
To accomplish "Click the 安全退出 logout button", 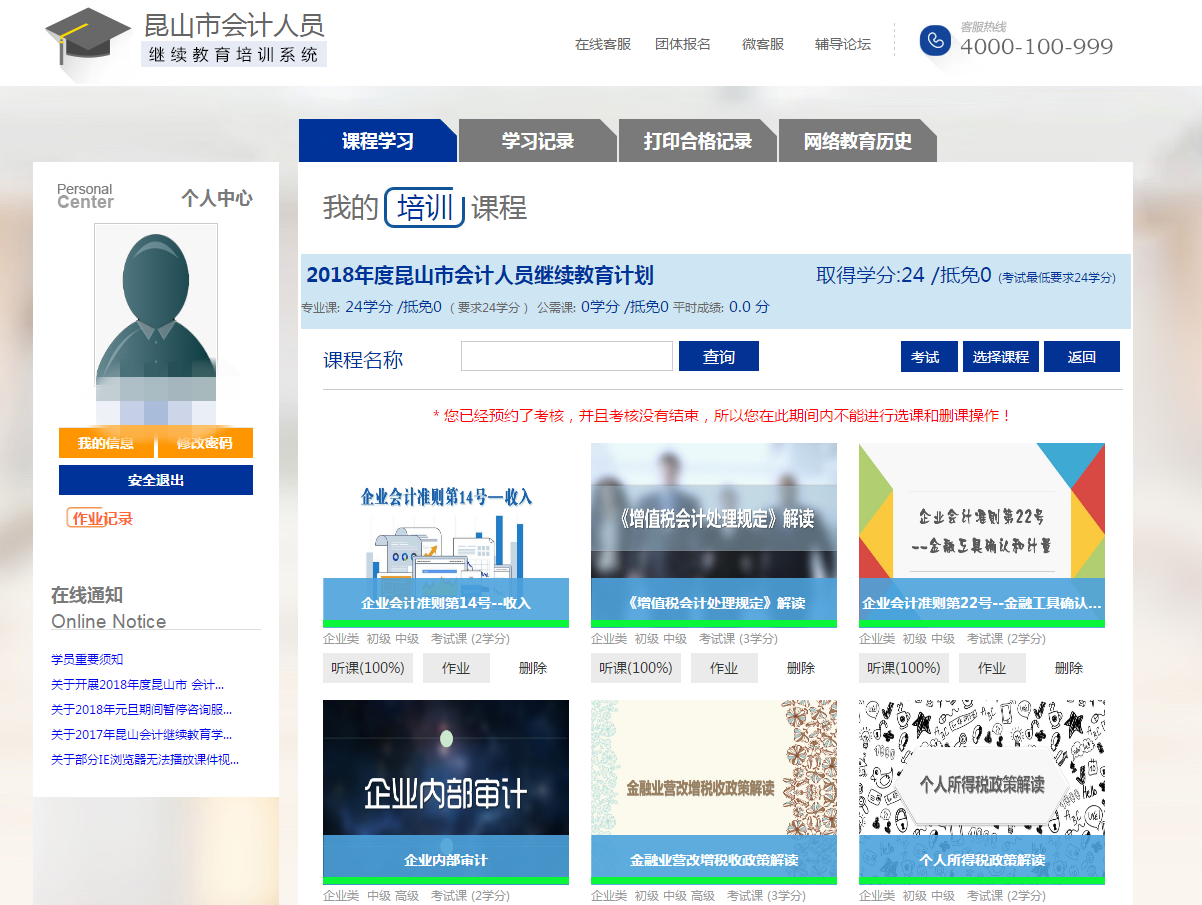I will [x=156, y=480].
